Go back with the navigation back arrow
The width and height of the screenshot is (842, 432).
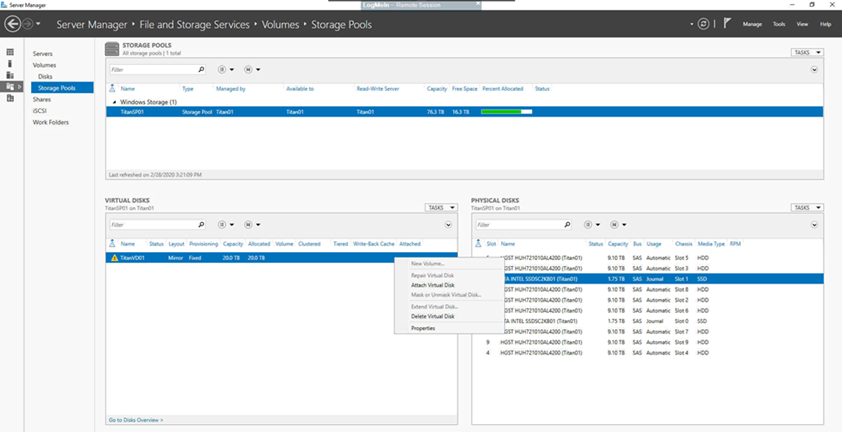tap(12, 24)
